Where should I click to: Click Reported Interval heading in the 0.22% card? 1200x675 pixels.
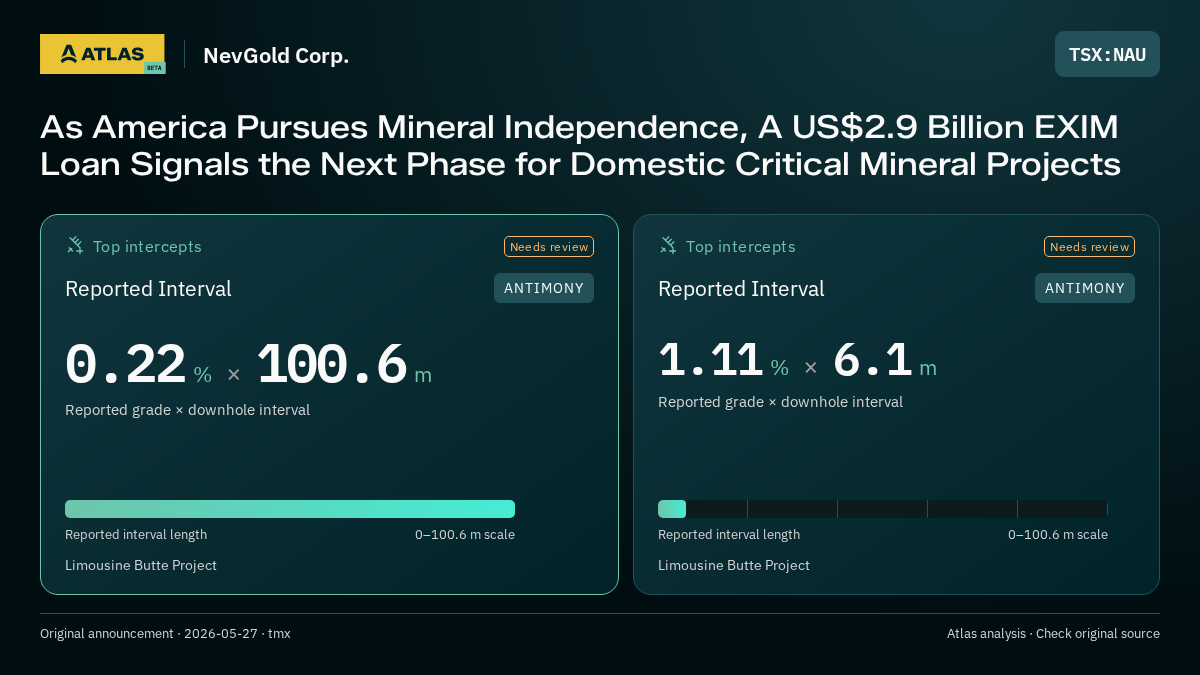[148, 289]
